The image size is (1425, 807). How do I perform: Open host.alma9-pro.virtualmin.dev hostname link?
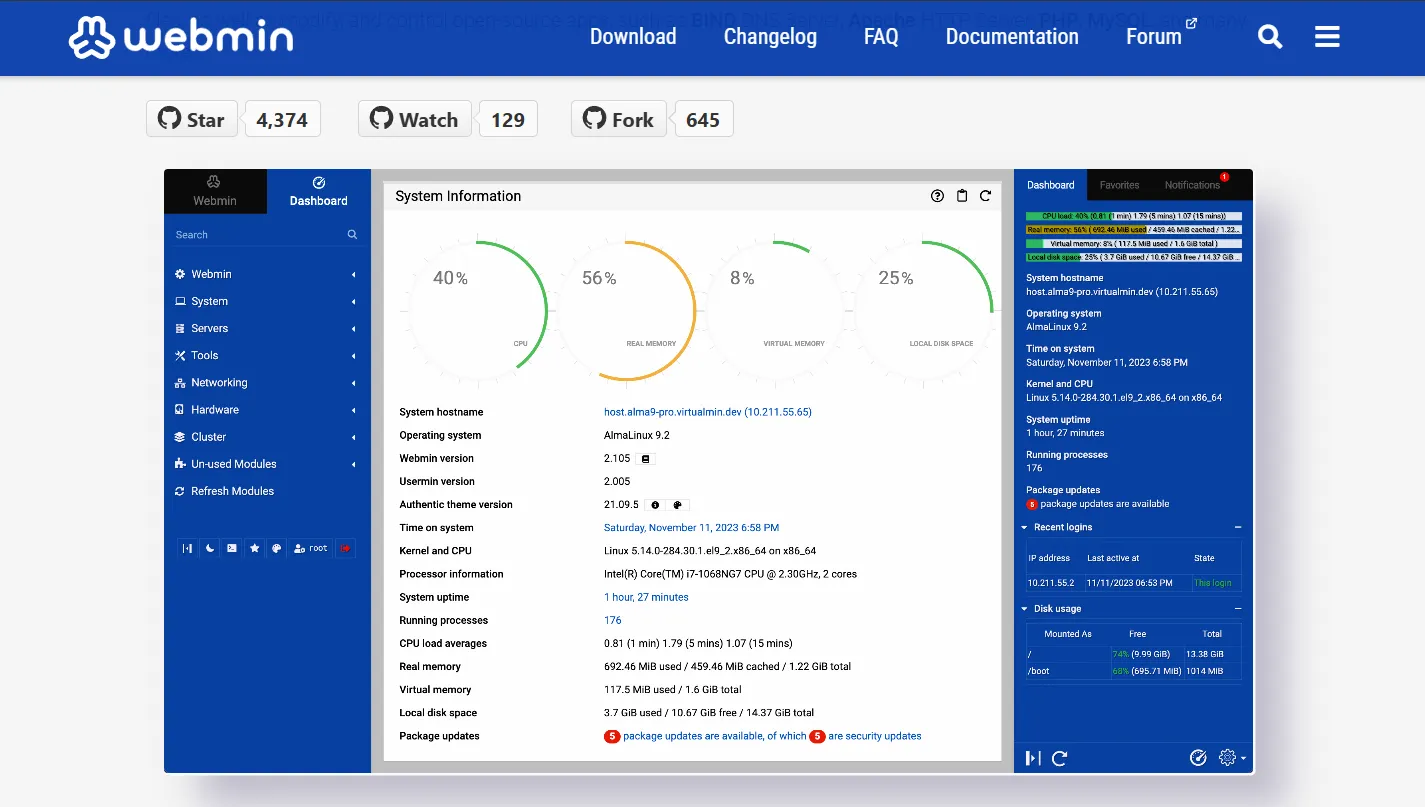[708, 412]
